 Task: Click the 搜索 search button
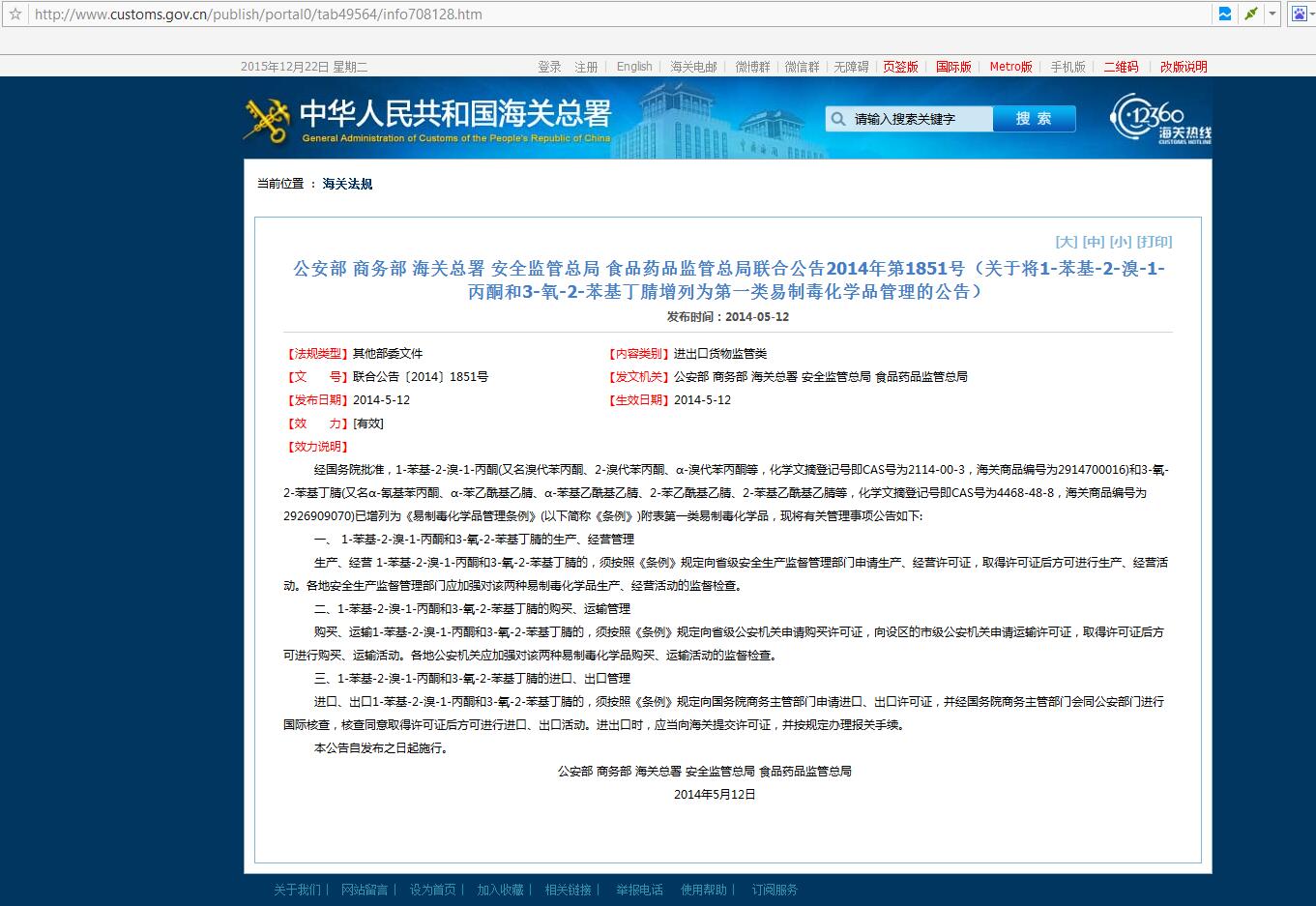point(1034,119)
